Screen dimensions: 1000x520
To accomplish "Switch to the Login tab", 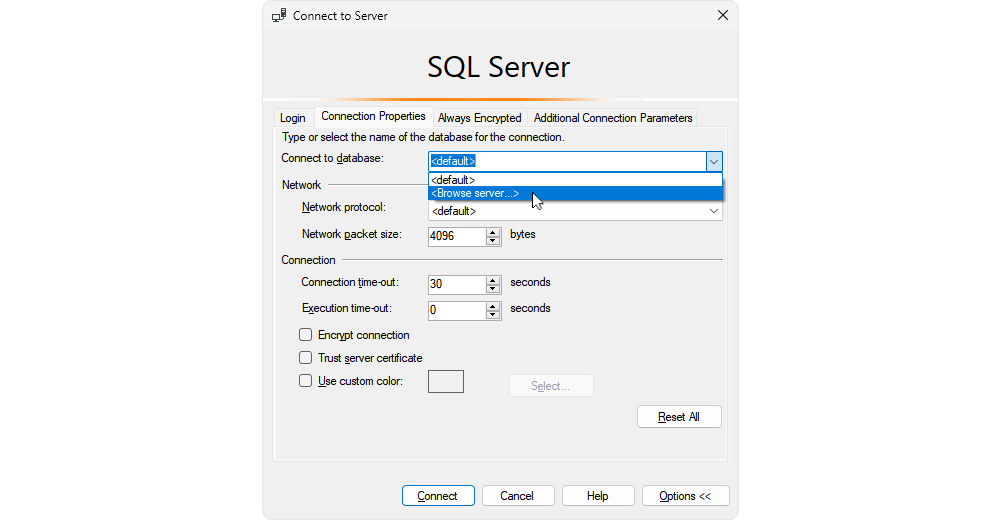I will [x=293, y=118].
